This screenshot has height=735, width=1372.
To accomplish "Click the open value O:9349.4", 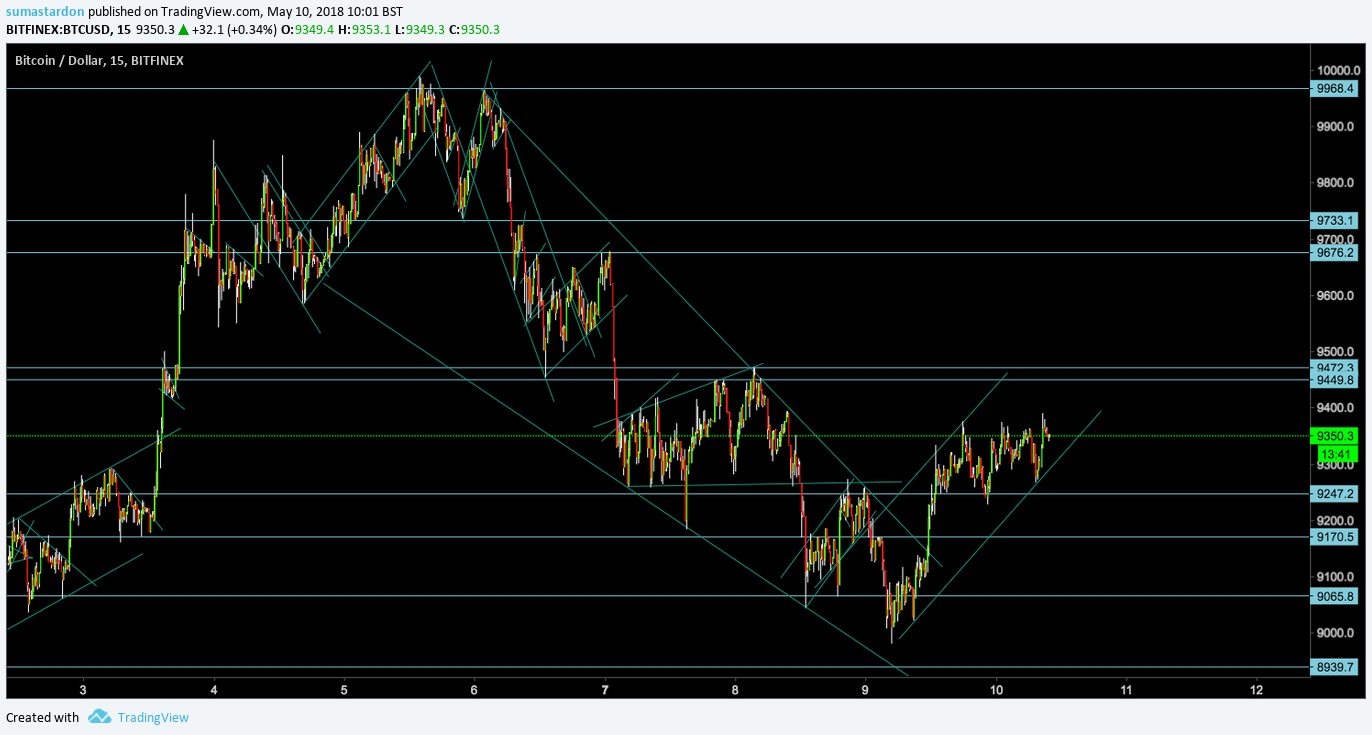I will pos(306,29).
